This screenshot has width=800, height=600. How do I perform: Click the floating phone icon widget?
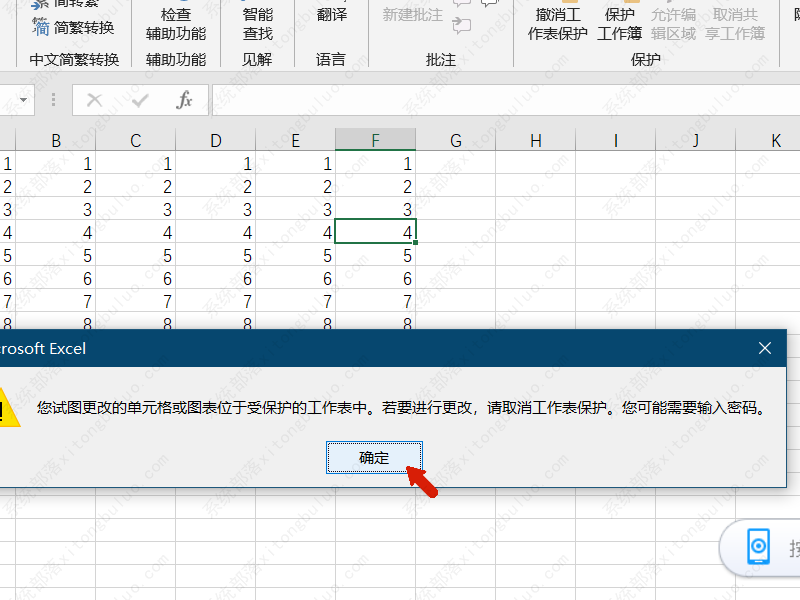pyautogui.click(x=759, y=547)
